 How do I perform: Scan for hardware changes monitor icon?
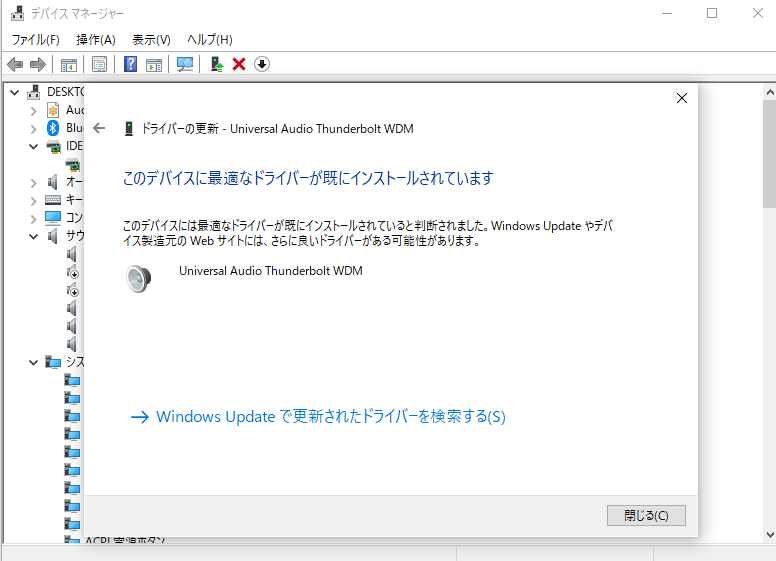185,64
